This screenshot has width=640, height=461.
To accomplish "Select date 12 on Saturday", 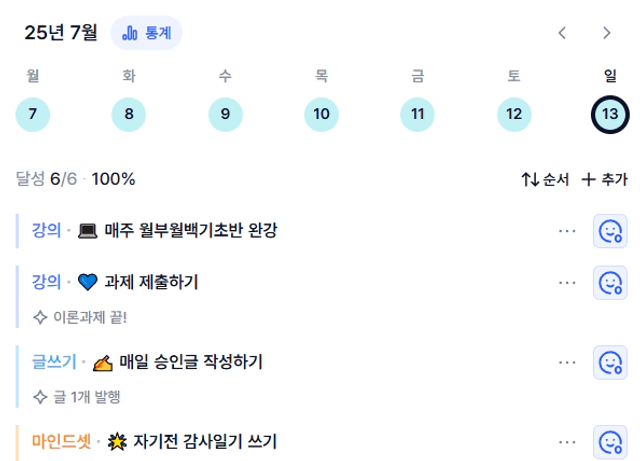I will (x=514, y=114).
